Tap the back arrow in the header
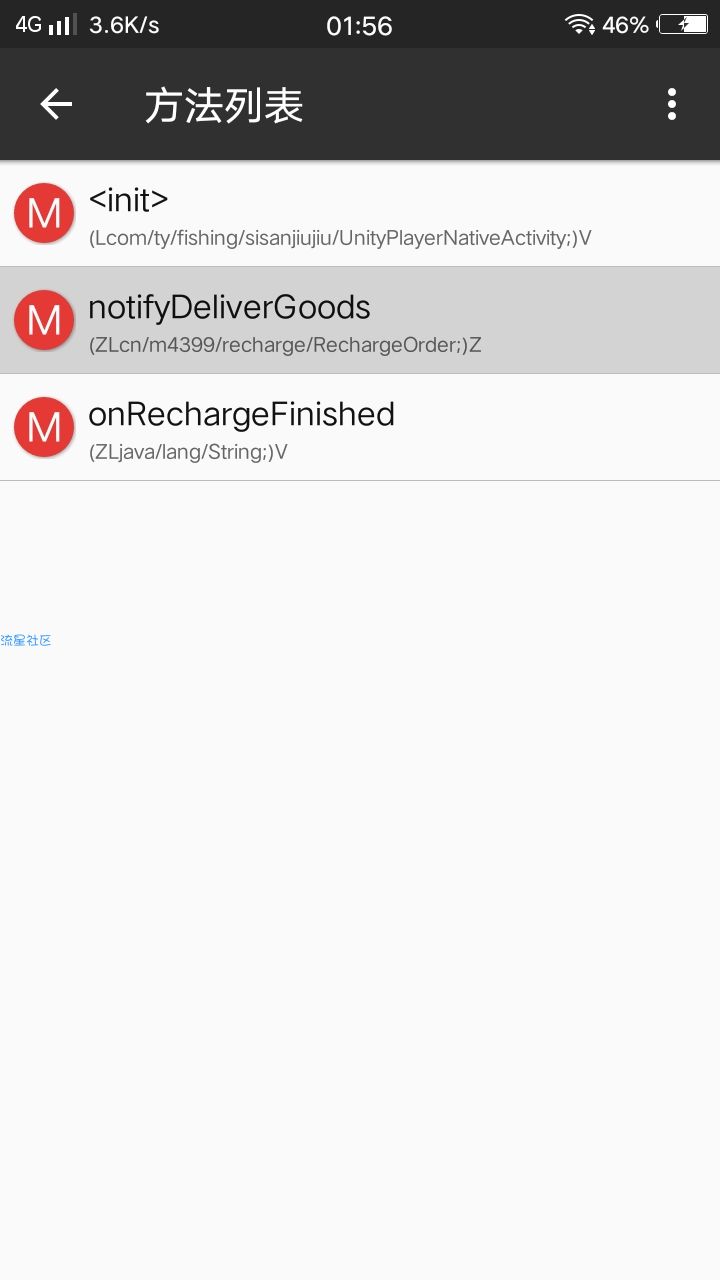The height and width of the screenshot is (1280, 720). click(56, 104)
